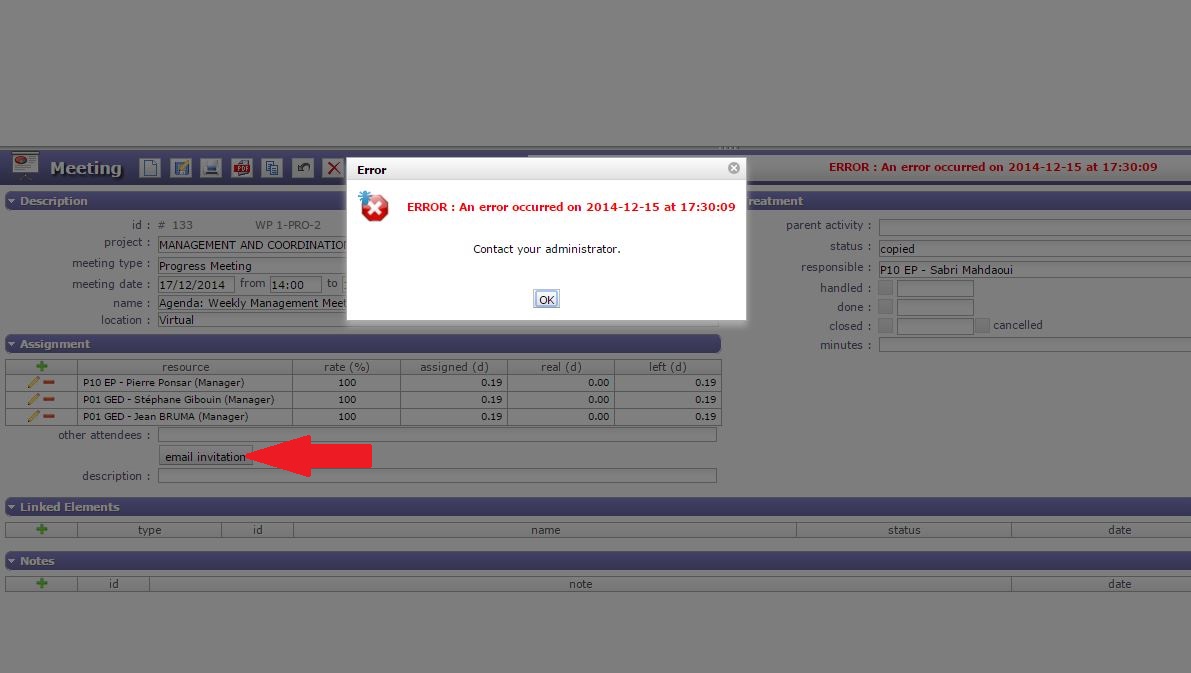Edit Pierre Ponsar assignment with pencil icon

click(33, 382)
